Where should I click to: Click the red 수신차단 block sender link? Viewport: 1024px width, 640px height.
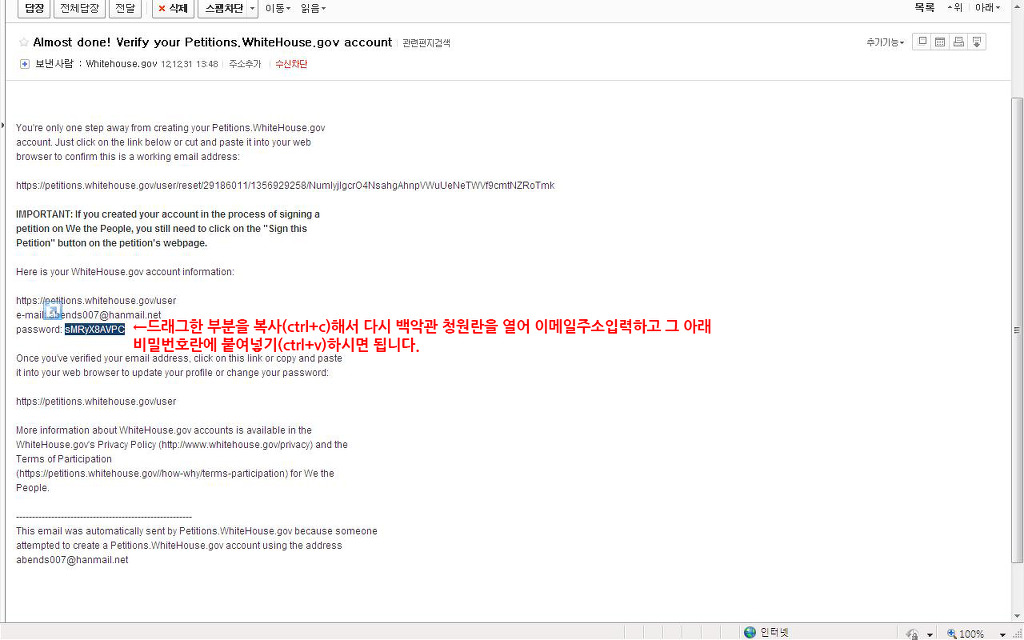(291, 64)
